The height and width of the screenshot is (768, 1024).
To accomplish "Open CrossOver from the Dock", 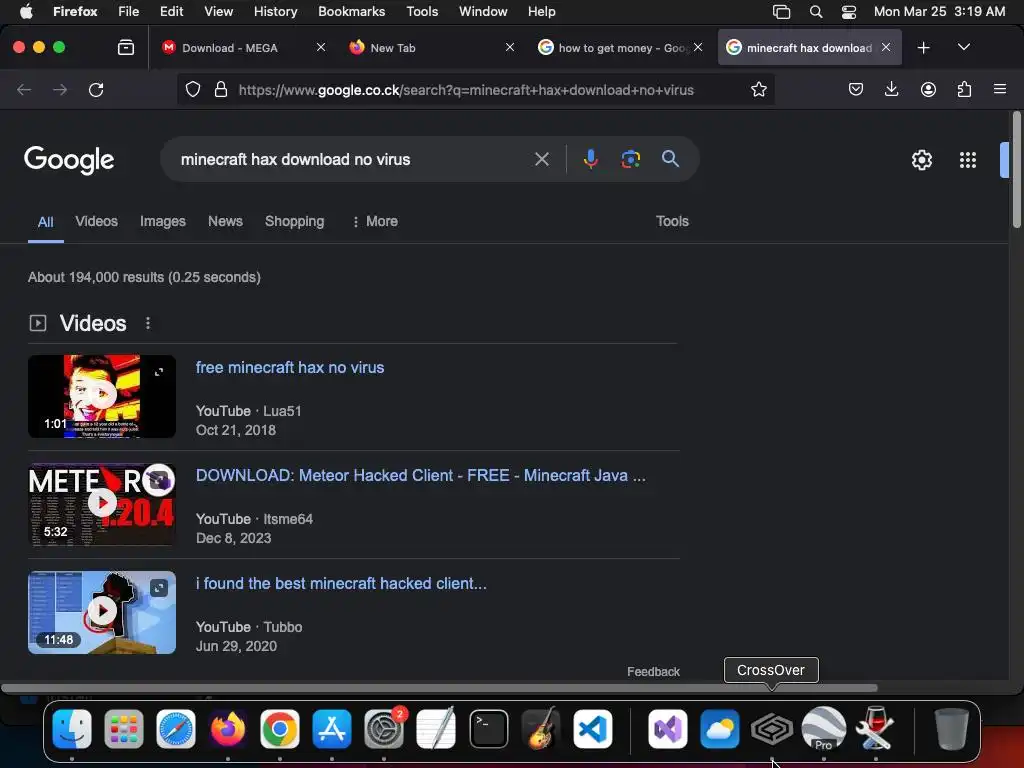I will coord(771,729).
